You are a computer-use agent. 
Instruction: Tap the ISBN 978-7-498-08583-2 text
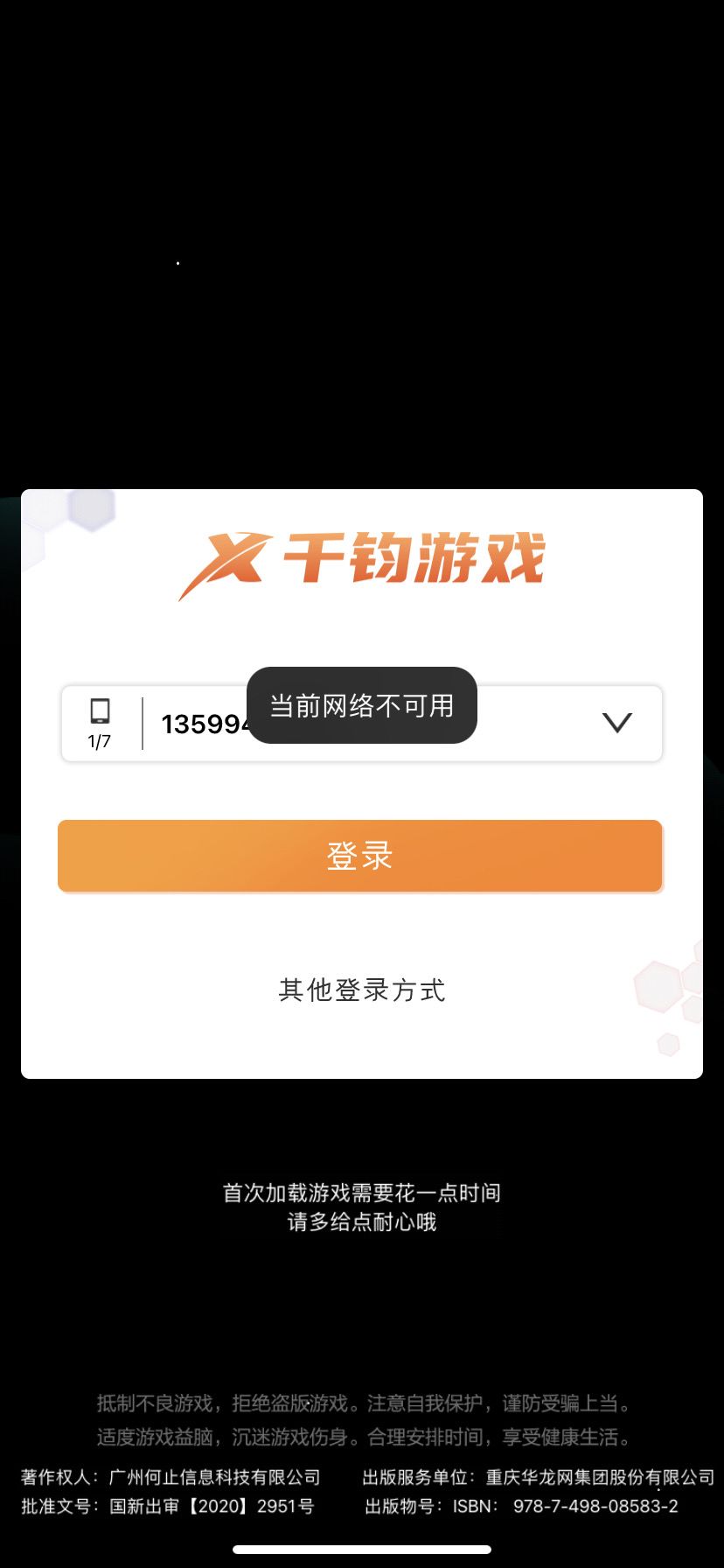(522, 1506)
